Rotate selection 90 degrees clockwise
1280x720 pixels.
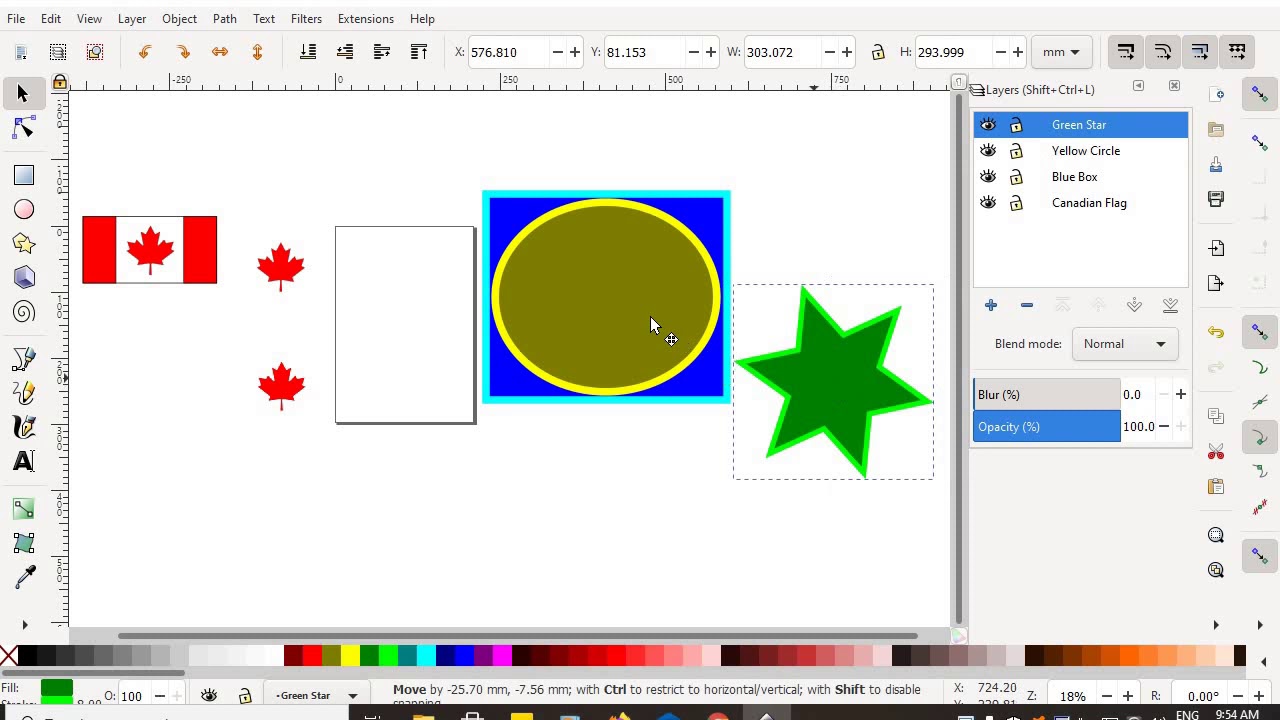click(x=182, y=52)
